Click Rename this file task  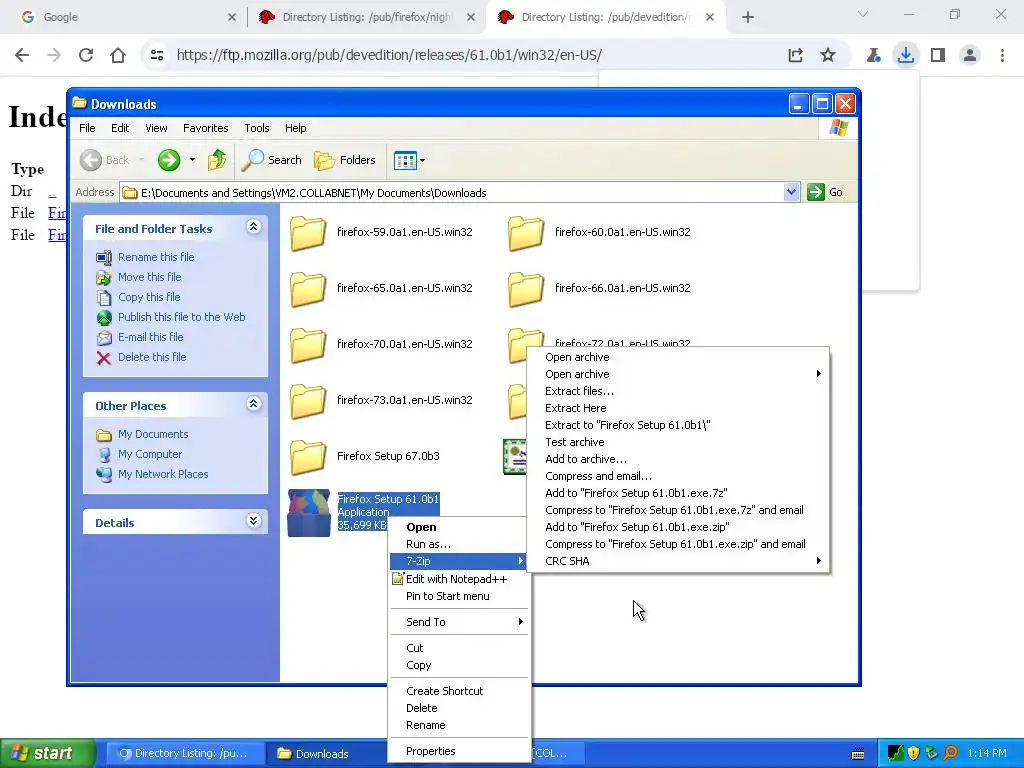point(145,257)
